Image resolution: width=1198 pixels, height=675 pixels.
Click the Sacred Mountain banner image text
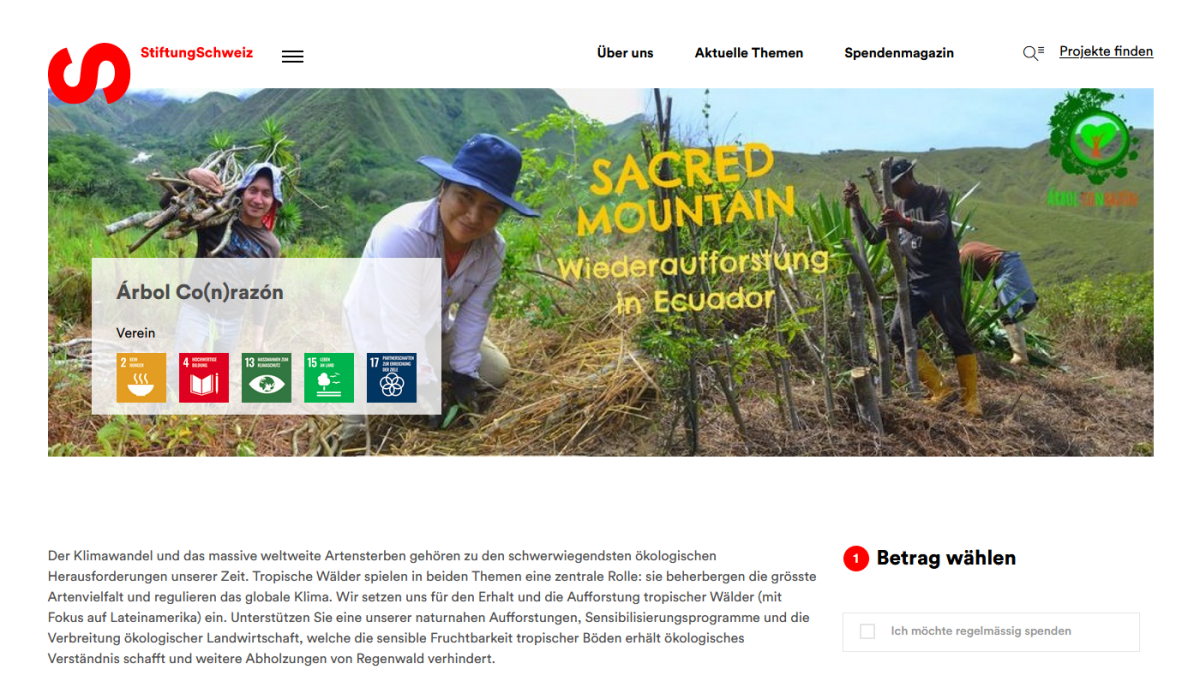click(692, 229)
